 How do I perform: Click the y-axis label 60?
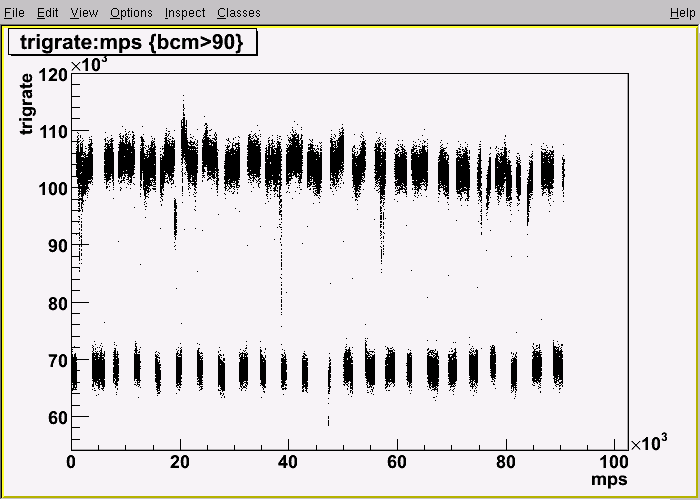(x=58, y=418)
